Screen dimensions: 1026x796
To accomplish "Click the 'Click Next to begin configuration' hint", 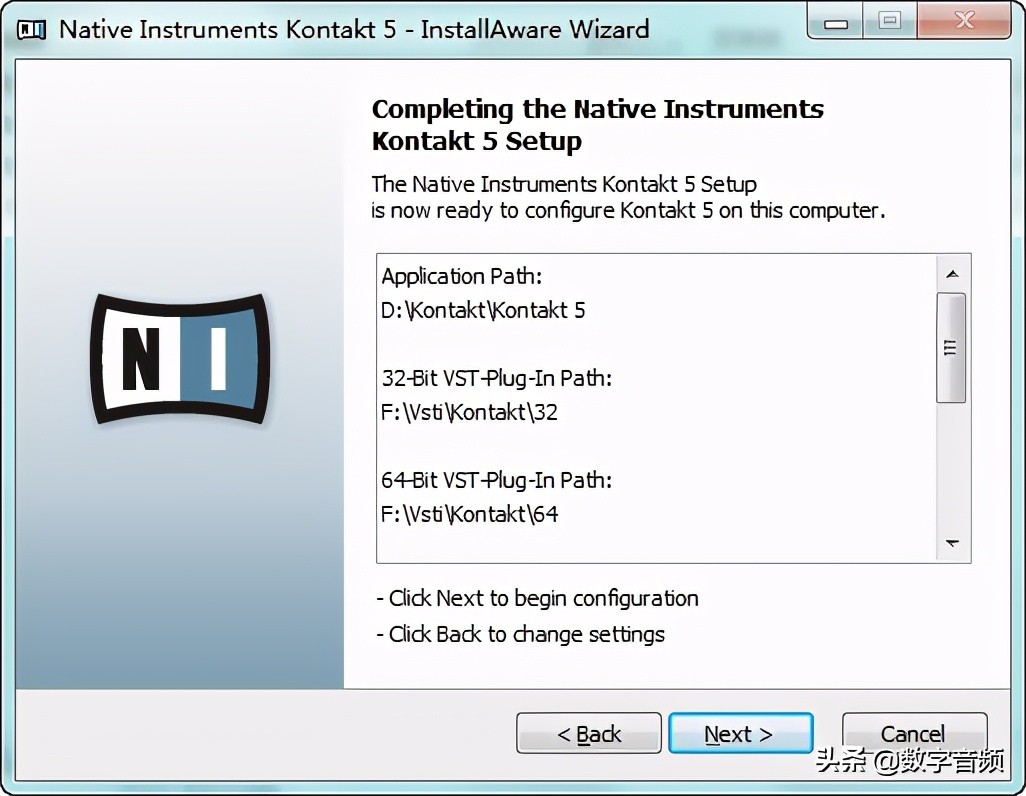I will (x=539, y=598).
